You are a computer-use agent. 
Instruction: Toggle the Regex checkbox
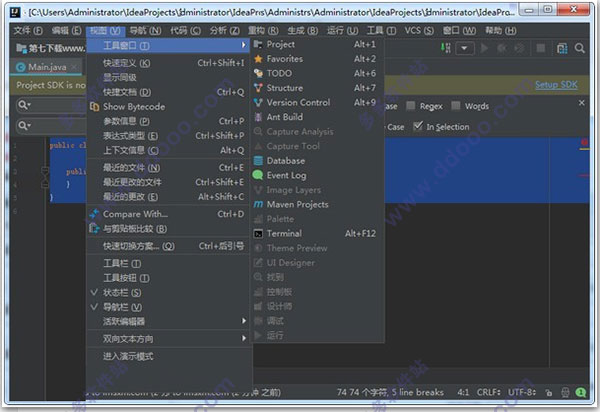click(x=411, y=106)
